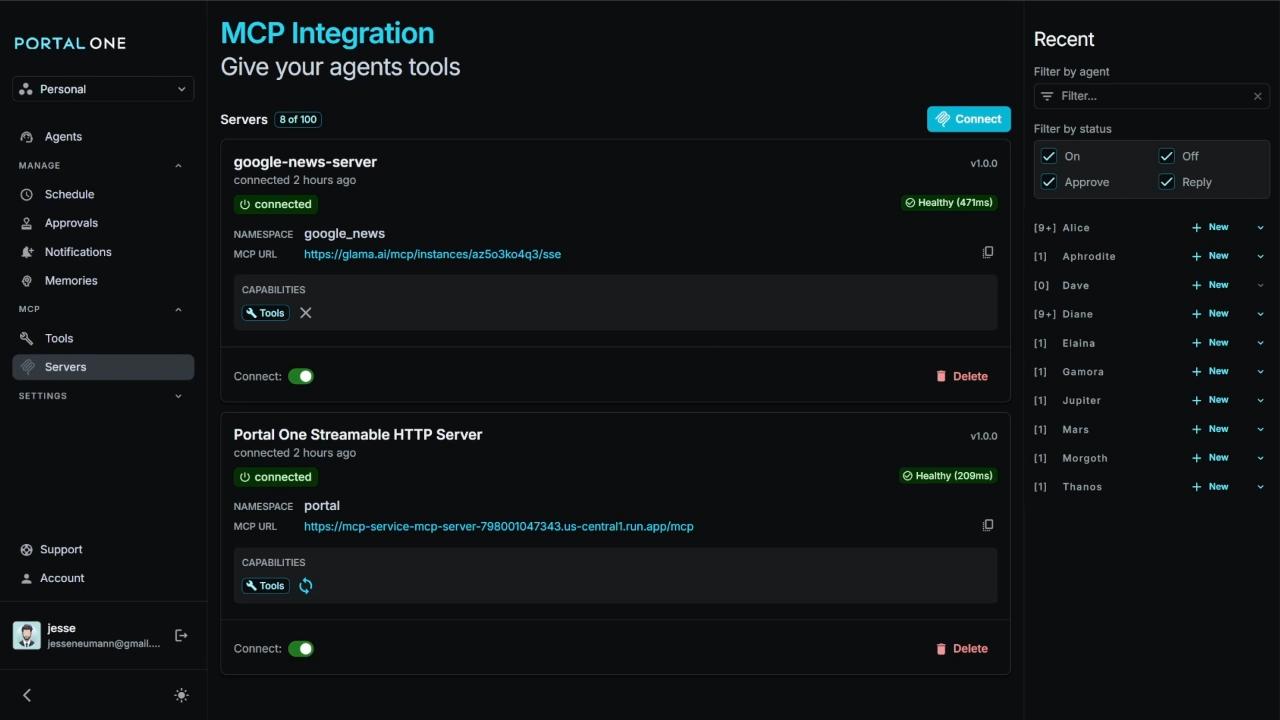Screen dimensions: 1280x720
Task: Click the Connect button to add server
Action: pos(968,119)
